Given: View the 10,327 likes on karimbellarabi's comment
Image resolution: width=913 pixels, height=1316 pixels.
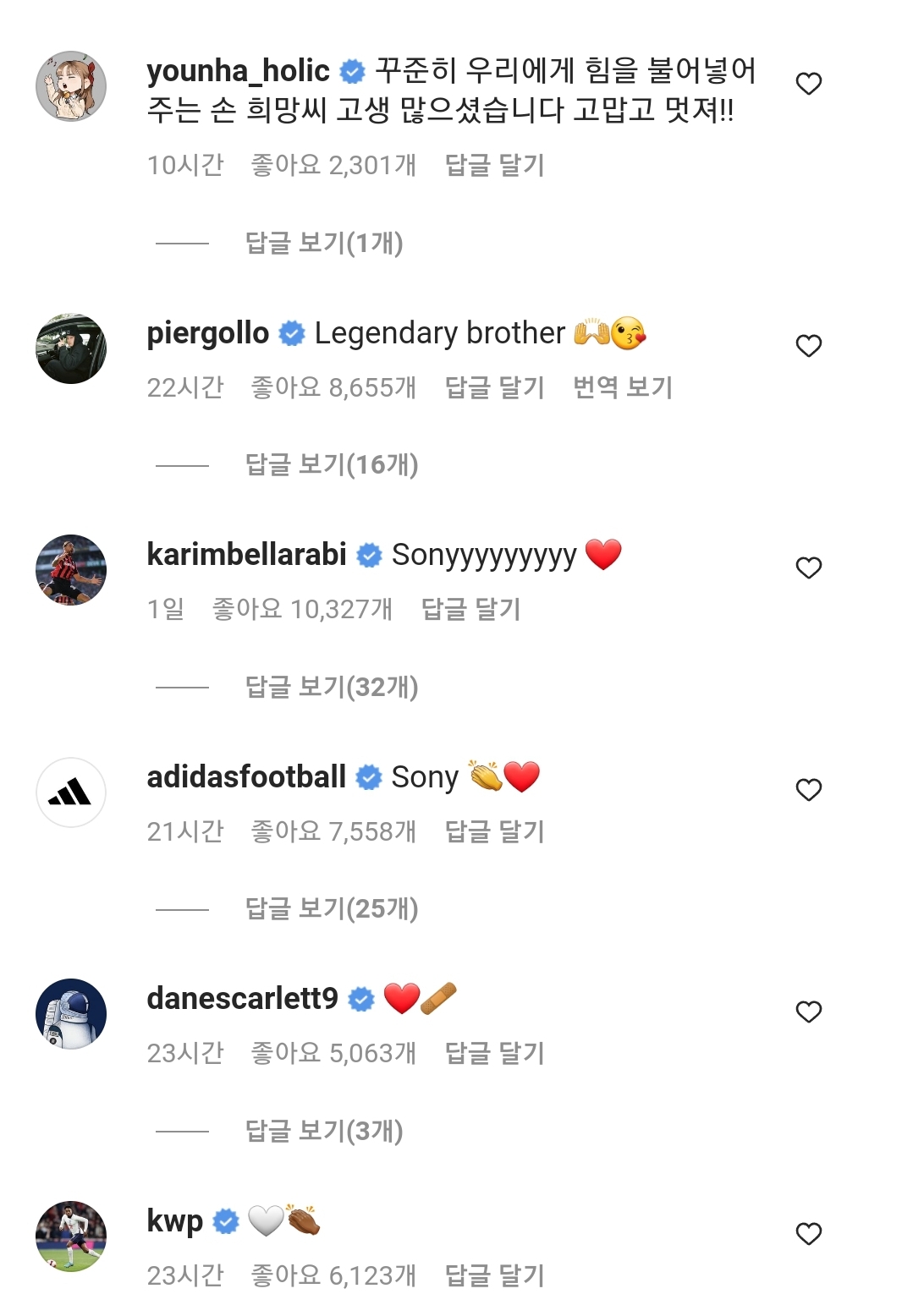Looking at the screenshot, I should 302,609.
